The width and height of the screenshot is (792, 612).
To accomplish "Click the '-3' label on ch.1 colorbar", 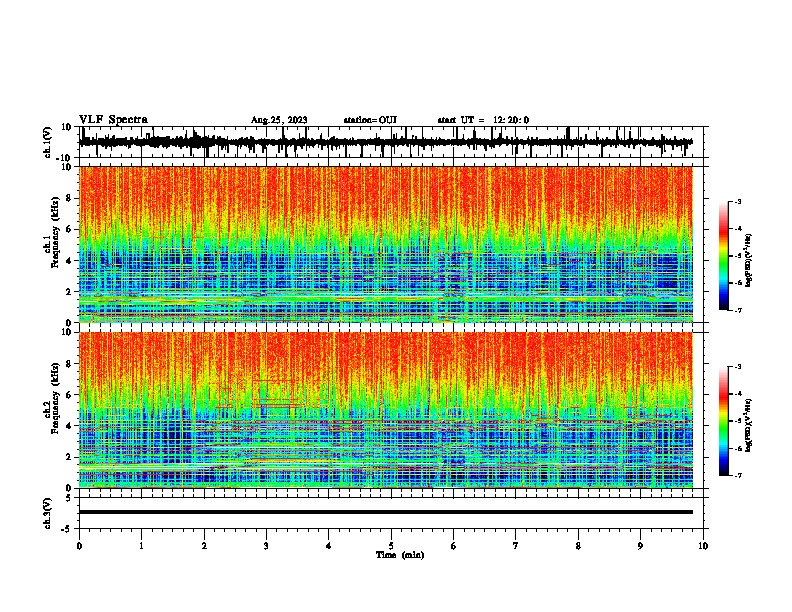I will click(738, 201).
